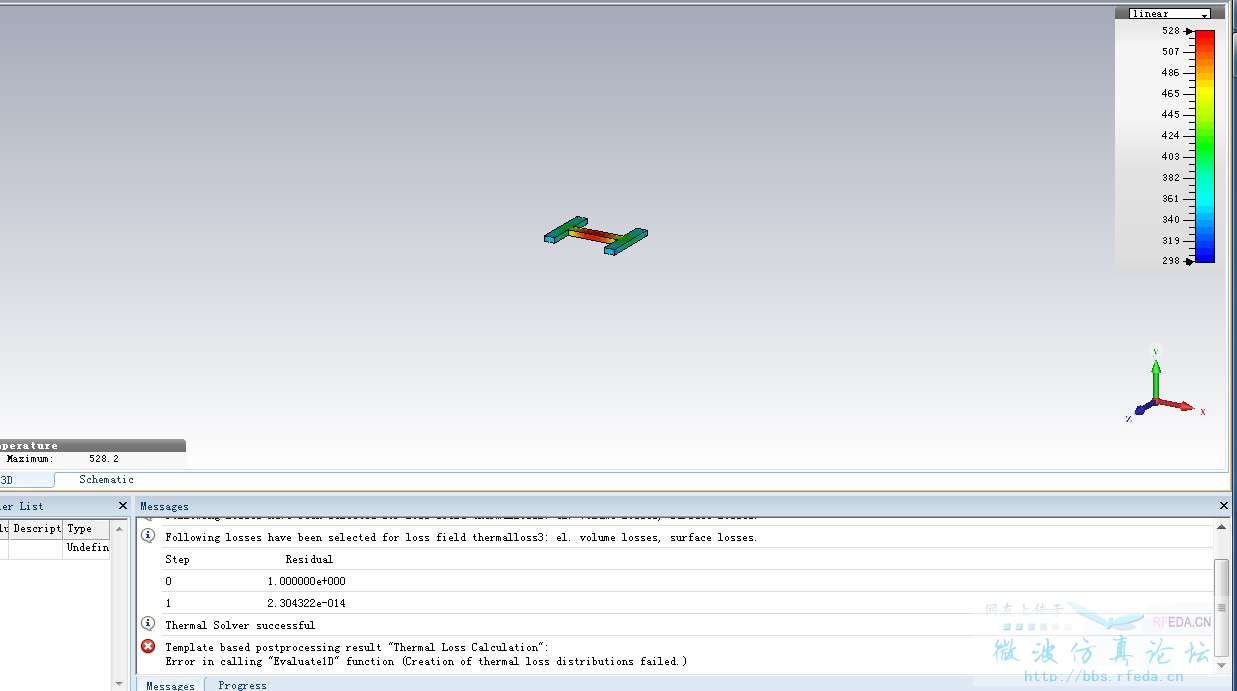1237x691 pixels.
Task: Close the Parameter List panel
Action: tap(123, 506)
